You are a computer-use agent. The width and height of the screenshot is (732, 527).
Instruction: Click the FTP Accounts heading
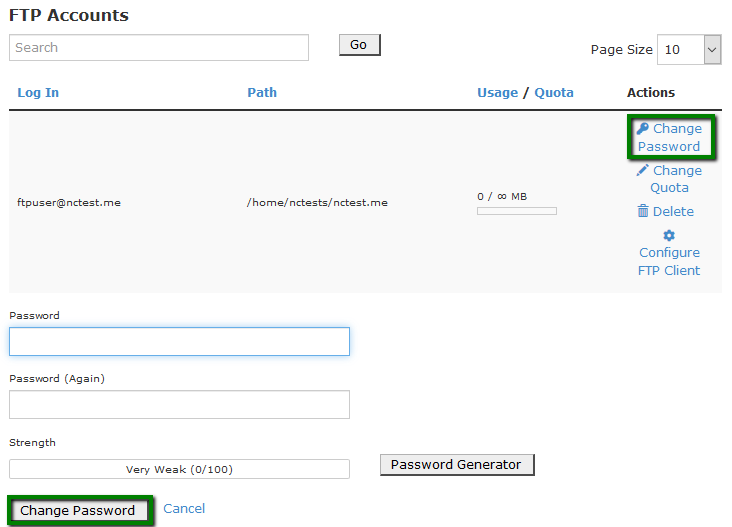(x=69, y=15)
